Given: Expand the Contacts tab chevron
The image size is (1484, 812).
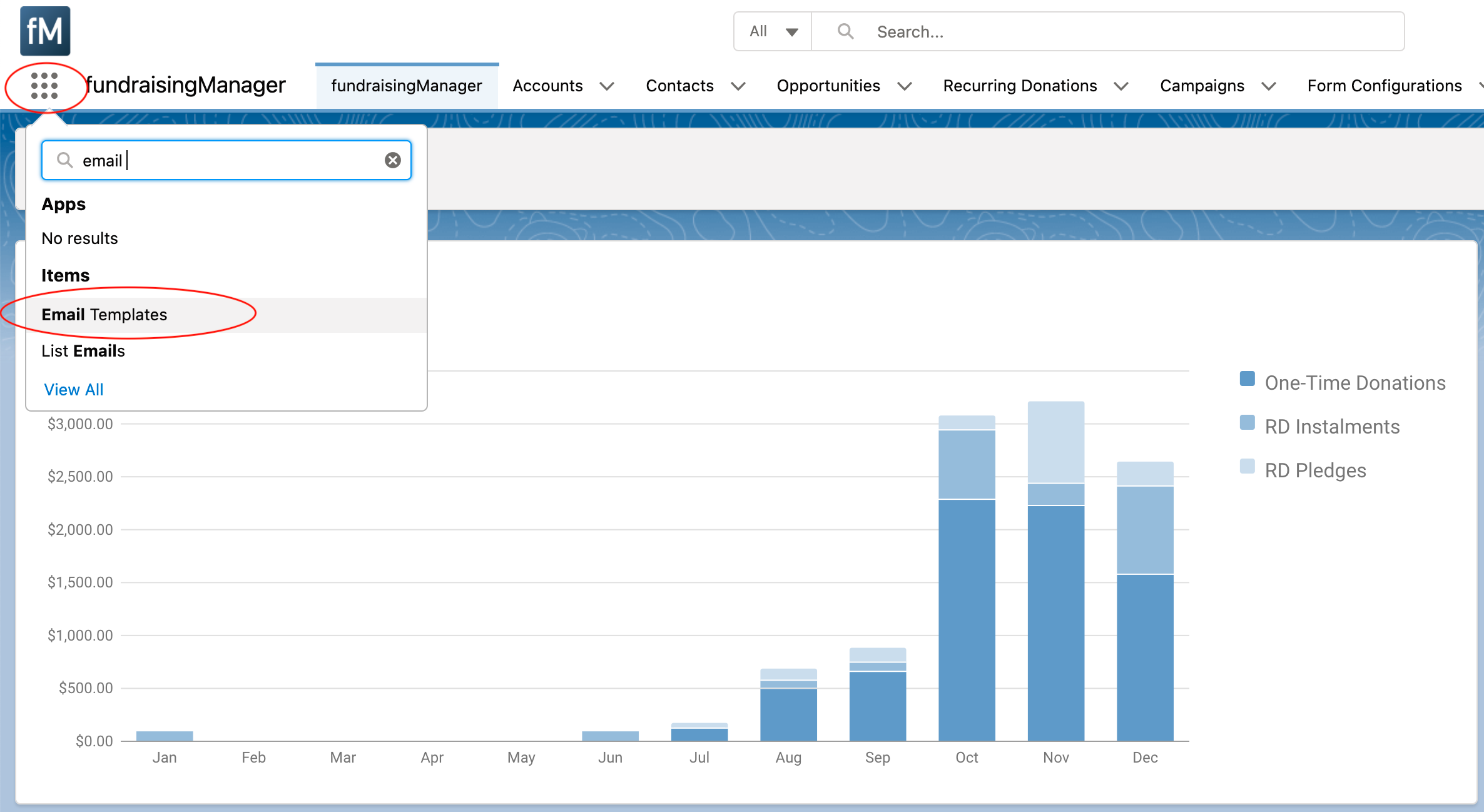Looking at the screenshot, I should (x=738, y=86).
